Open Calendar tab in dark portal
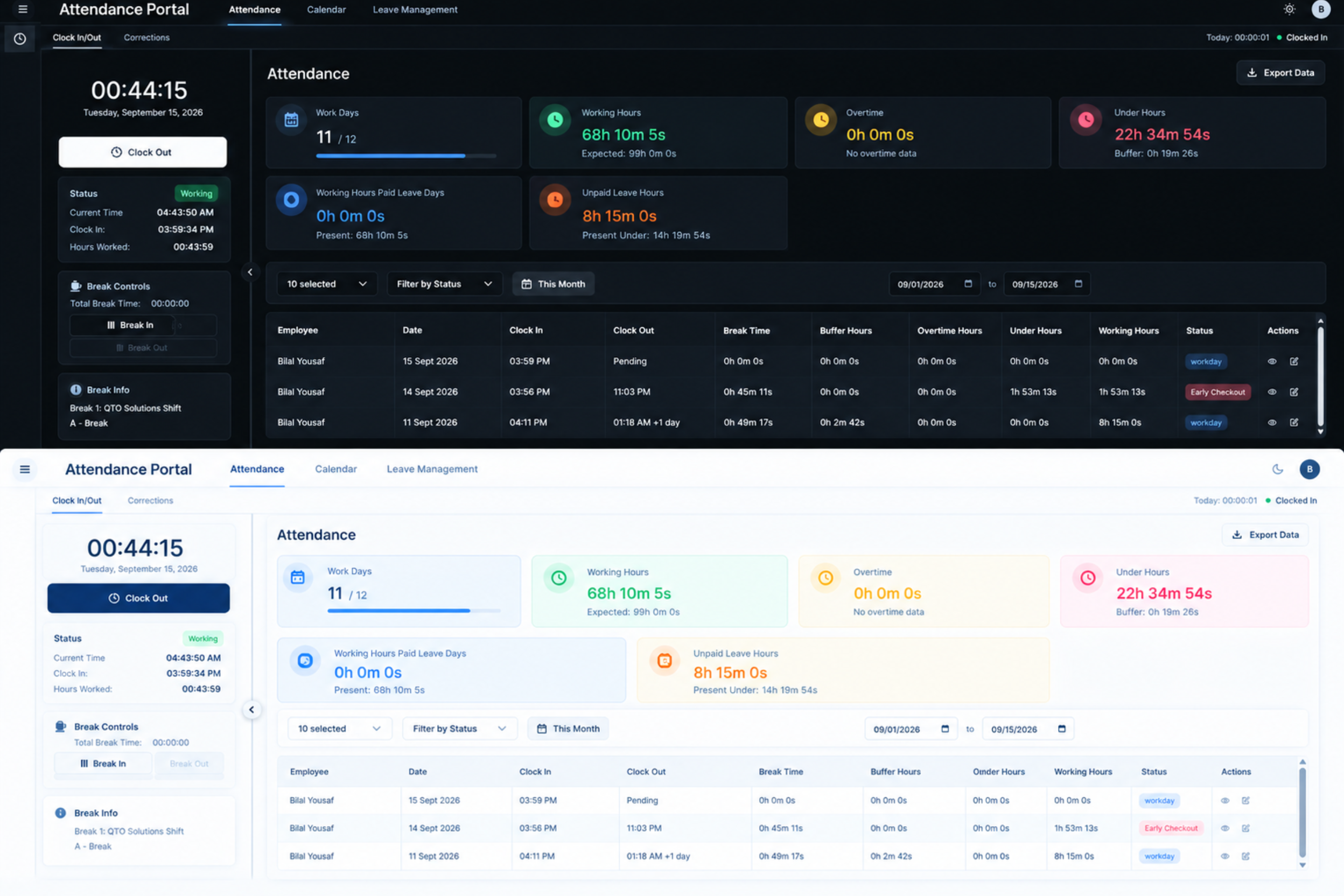This screenshot has width=1344, height=896. pyautogui.click(x=326, y=10)
